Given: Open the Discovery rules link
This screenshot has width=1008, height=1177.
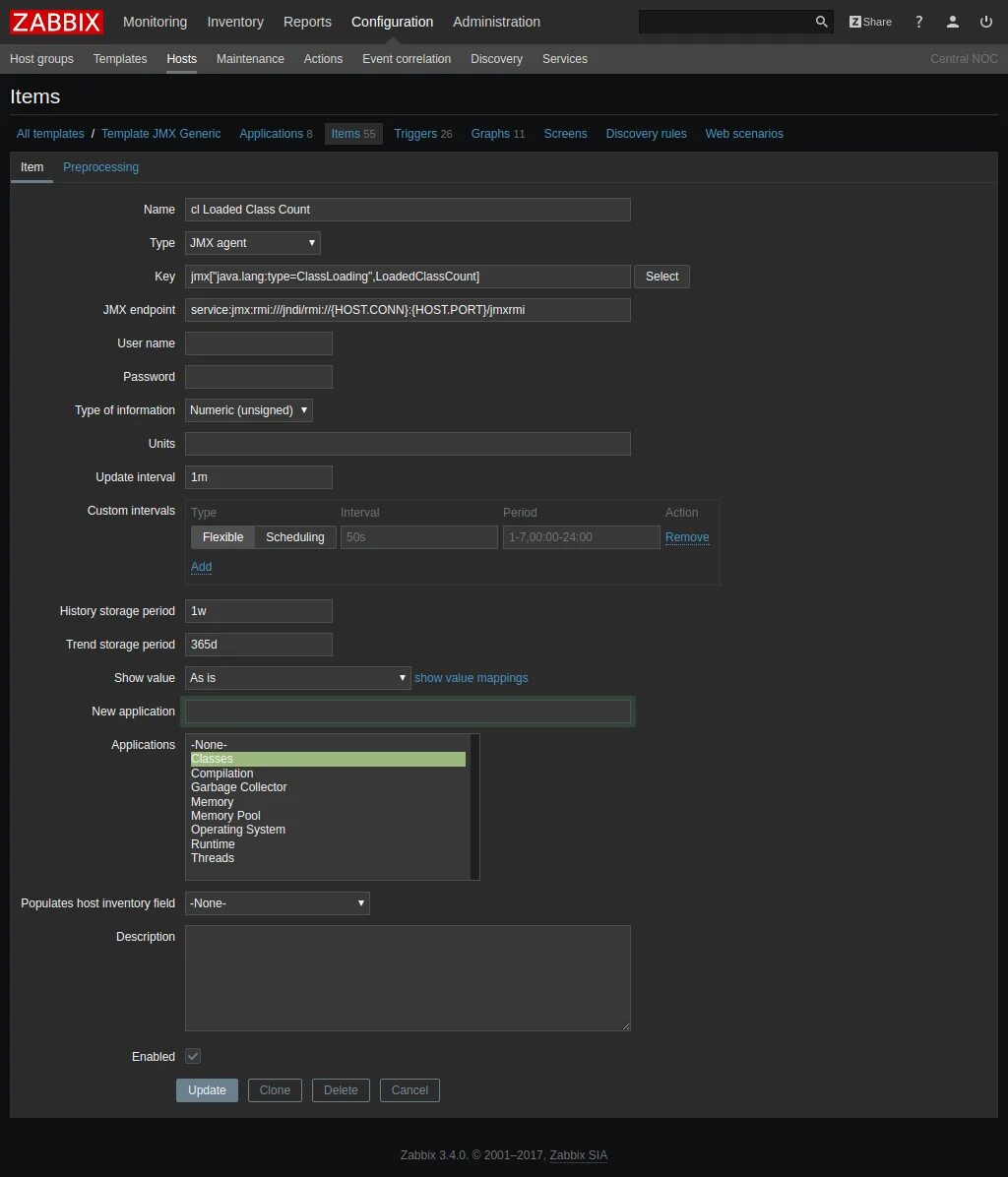Looking at the screenshot, I should (646, 134).
